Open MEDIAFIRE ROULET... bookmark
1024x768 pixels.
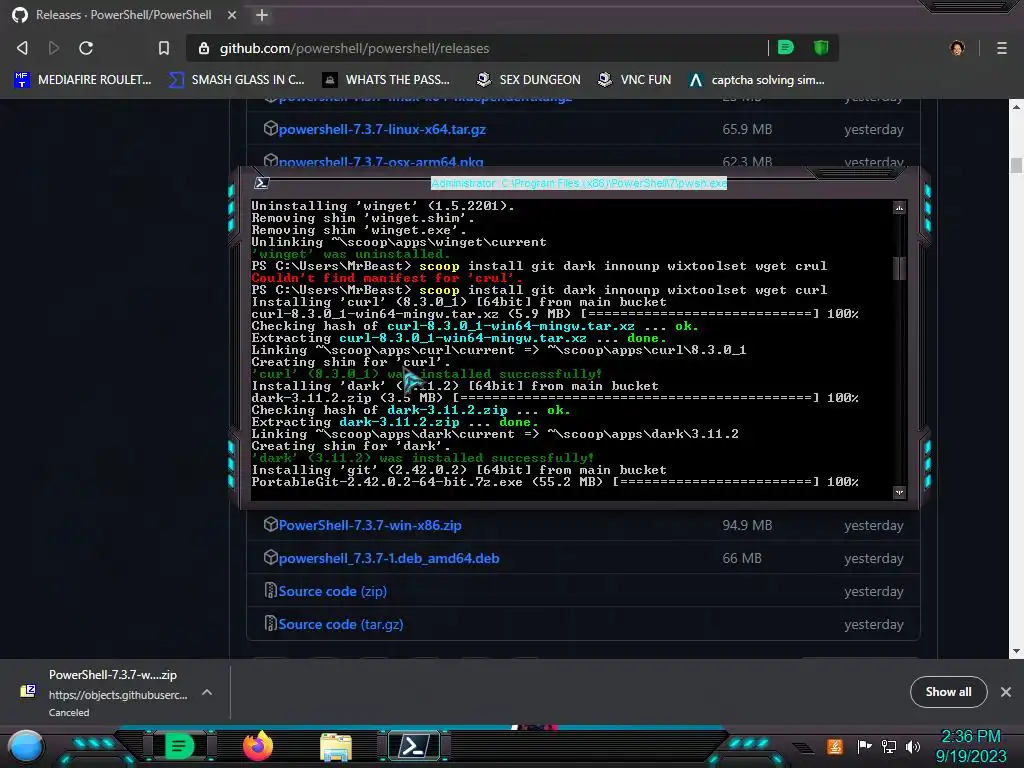[83, 80]
